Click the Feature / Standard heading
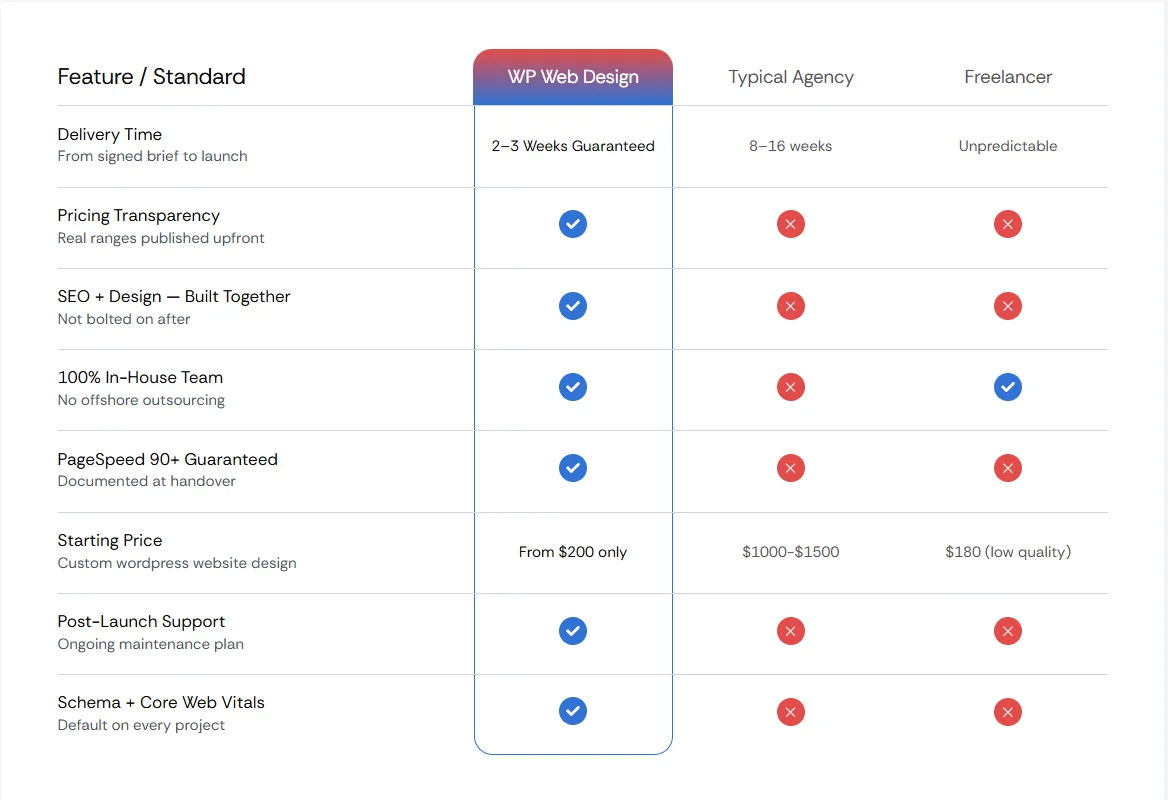Screen dimensions: 1168x800 tap(151, 77)
